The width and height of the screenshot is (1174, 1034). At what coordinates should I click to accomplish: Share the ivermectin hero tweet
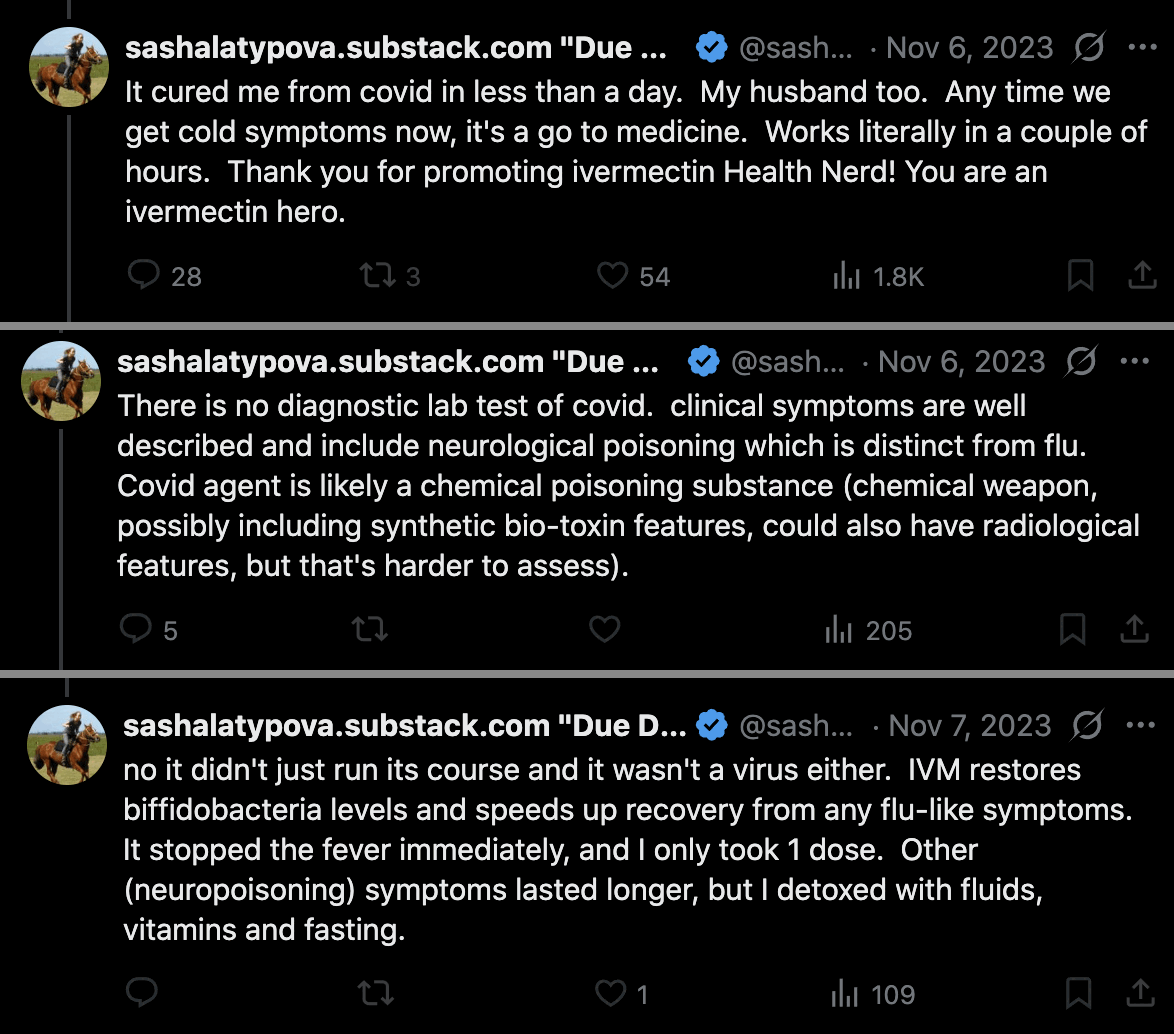click(1141, 275)
